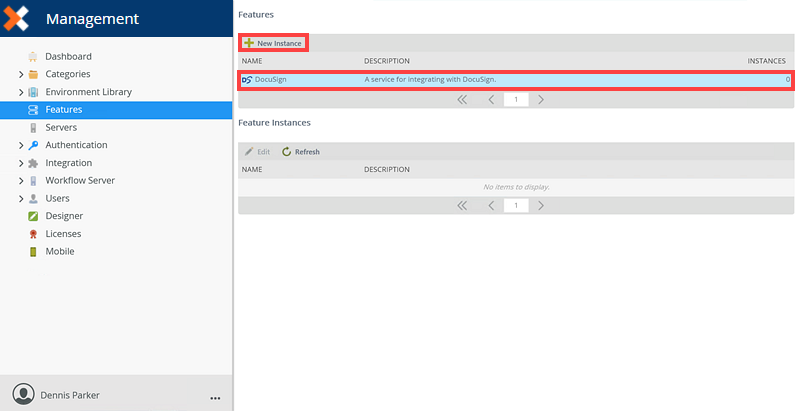Open Servers in the navigation tree
This screenshot has width=800, height=411.
tap(61, 127)
